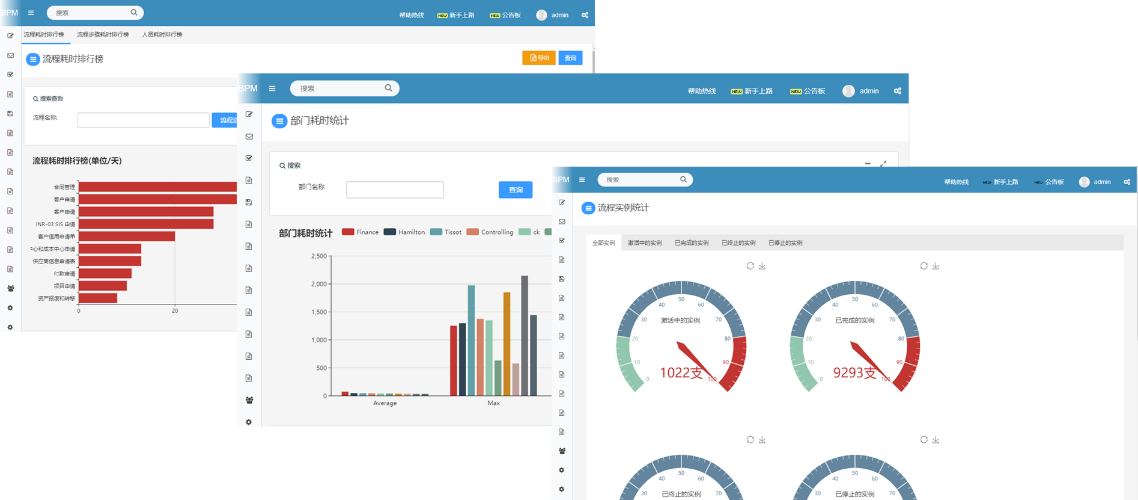Click search magnifier in 流程实例统计 window header
Viewport: 1138px width, 500px height.
(683, 179)
